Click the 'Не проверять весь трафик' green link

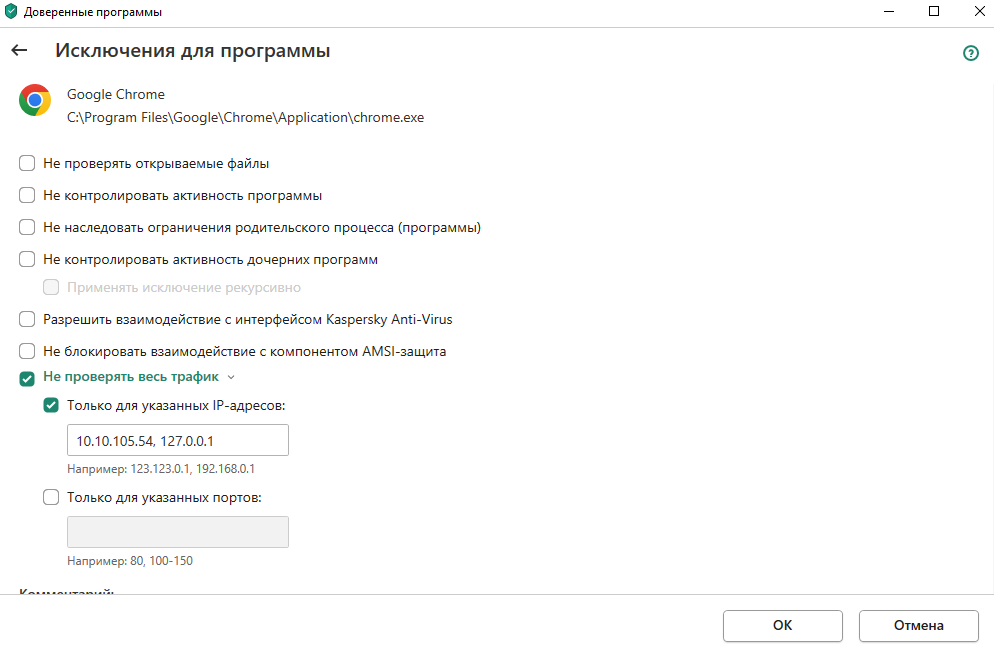click(131, 378)
